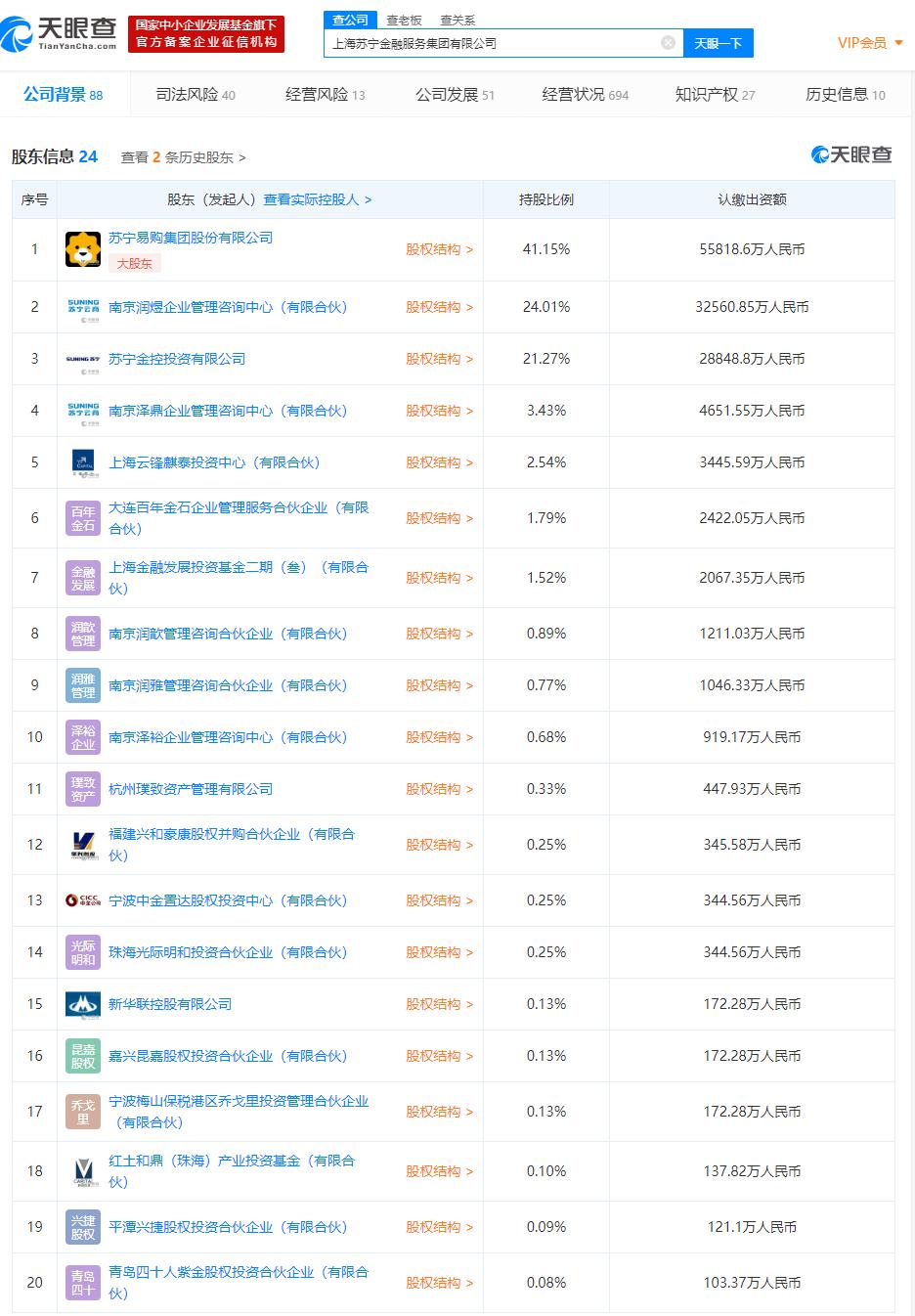Viewport: 915px width, 1316px height.
Task: Click 苏宁金控投资 company logo
Action: 83,359
